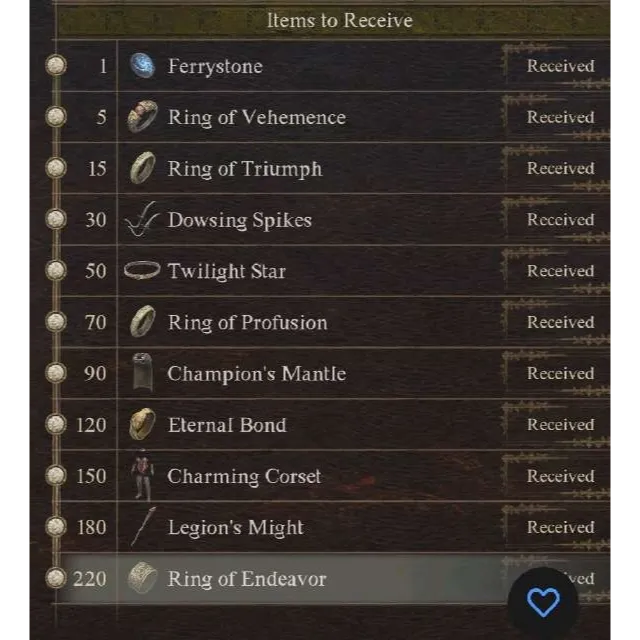Click the Items to Receive header
Viewport: 640px width, 640px height.
[339, 20]
